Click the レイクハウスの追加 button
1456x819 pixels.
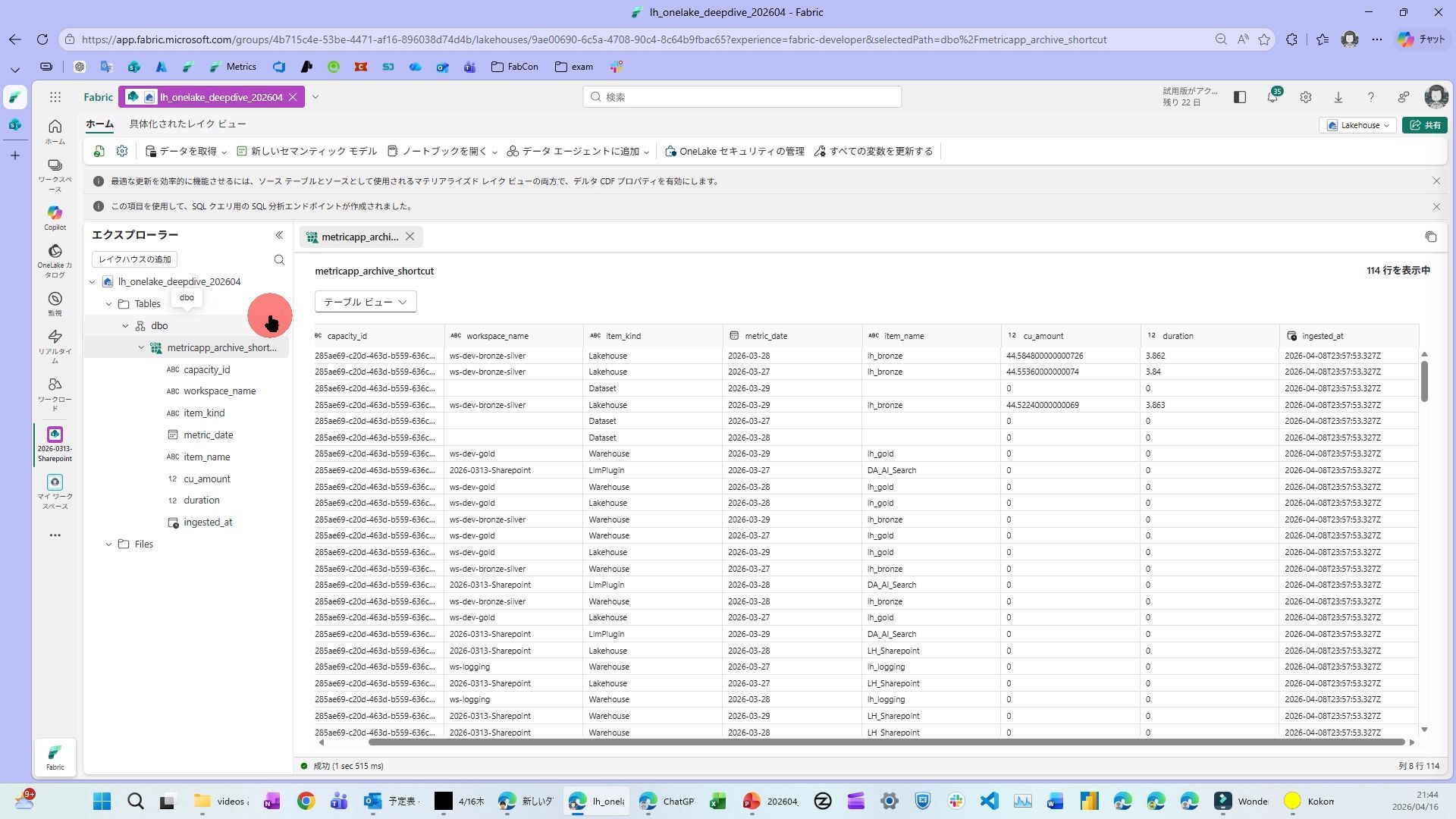click(135, 259)
